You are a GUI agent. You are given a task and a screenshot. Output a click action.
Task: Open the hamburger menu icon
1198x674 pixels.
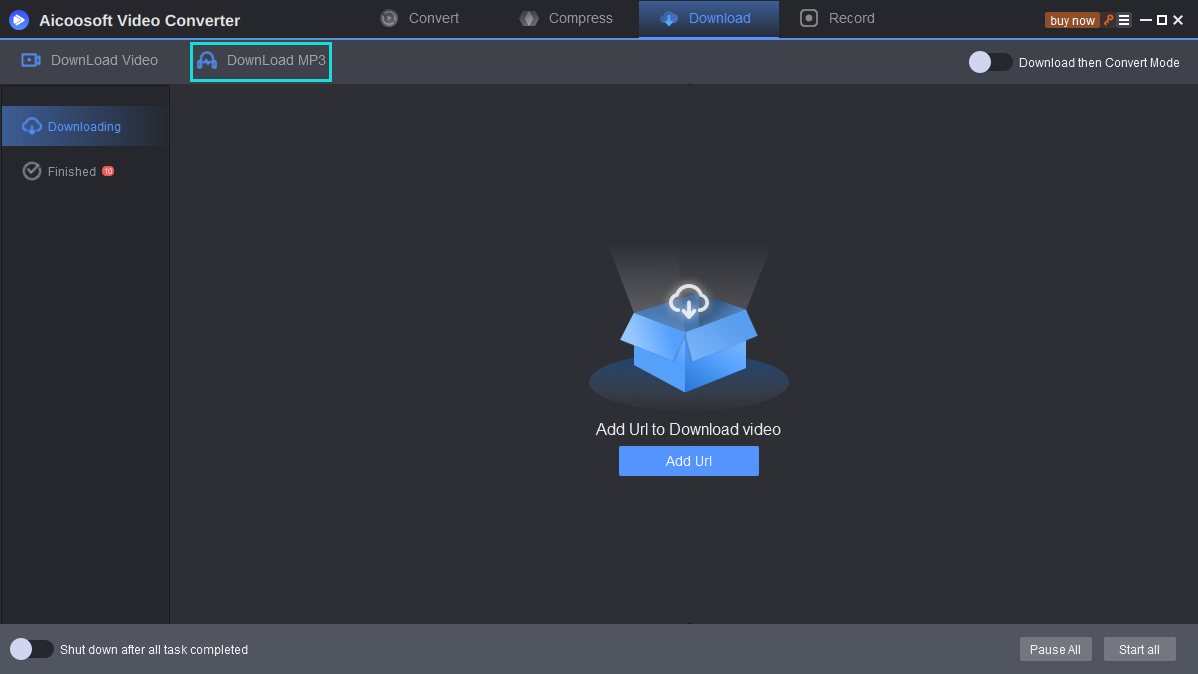[x=1124, y=20]
